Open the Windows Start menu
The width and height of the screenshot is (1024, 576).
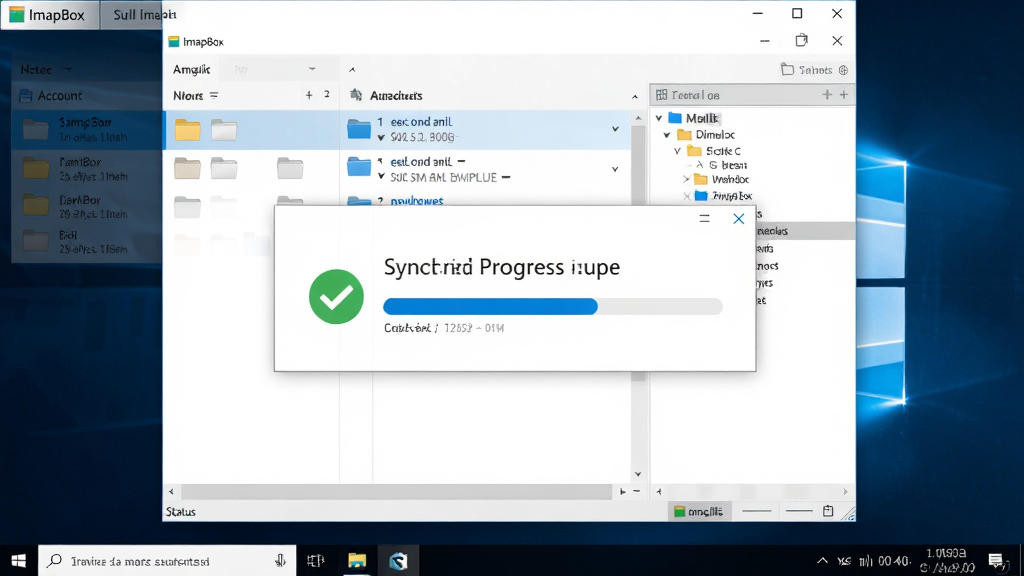click(18, 560)
